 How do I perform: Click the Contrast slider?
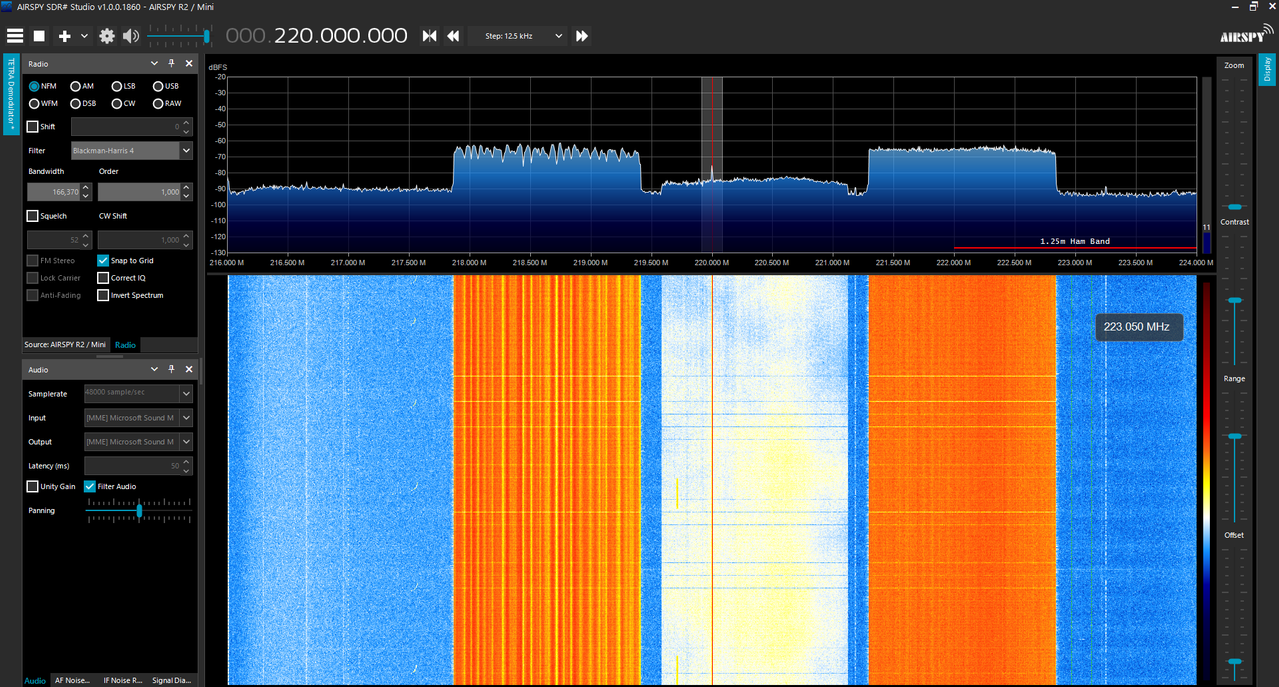1235,298
